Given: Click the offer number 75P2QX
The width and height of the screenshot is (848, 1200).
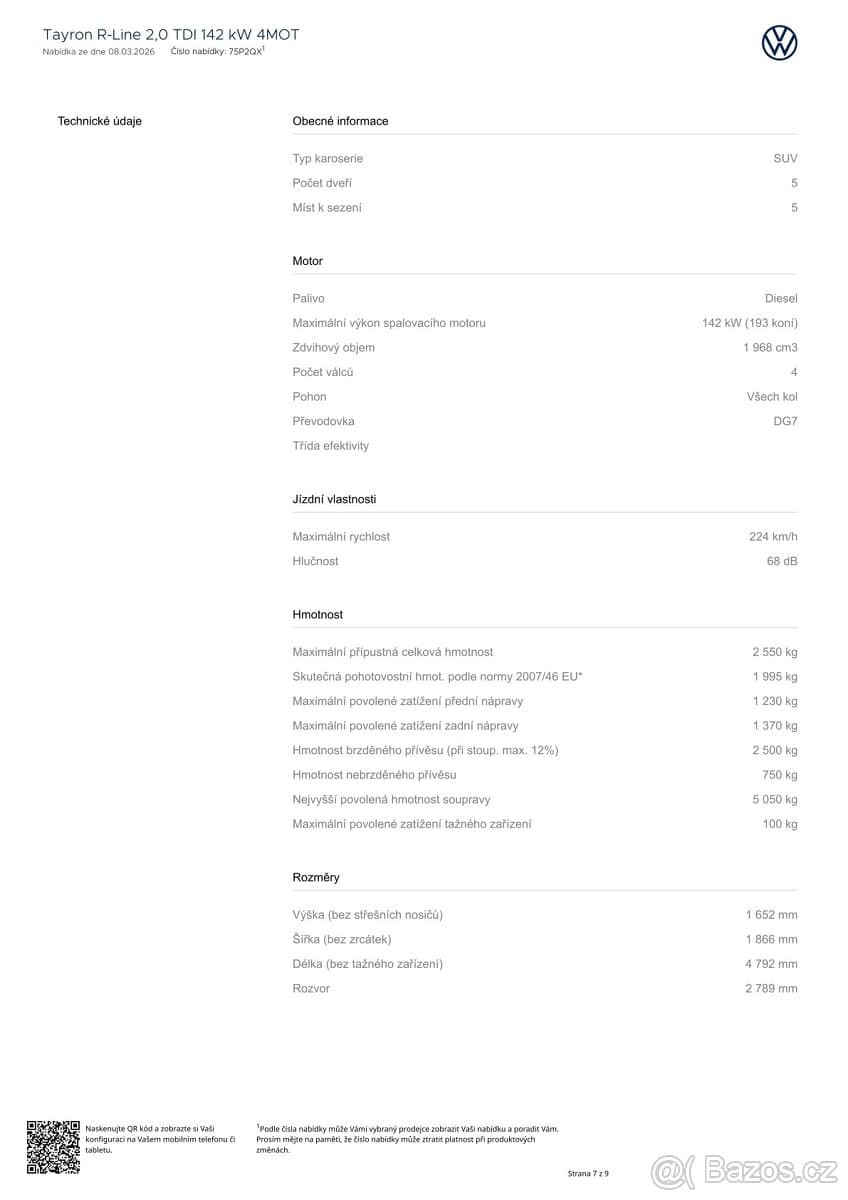Looking at the screenshot, I should [245, 50].
